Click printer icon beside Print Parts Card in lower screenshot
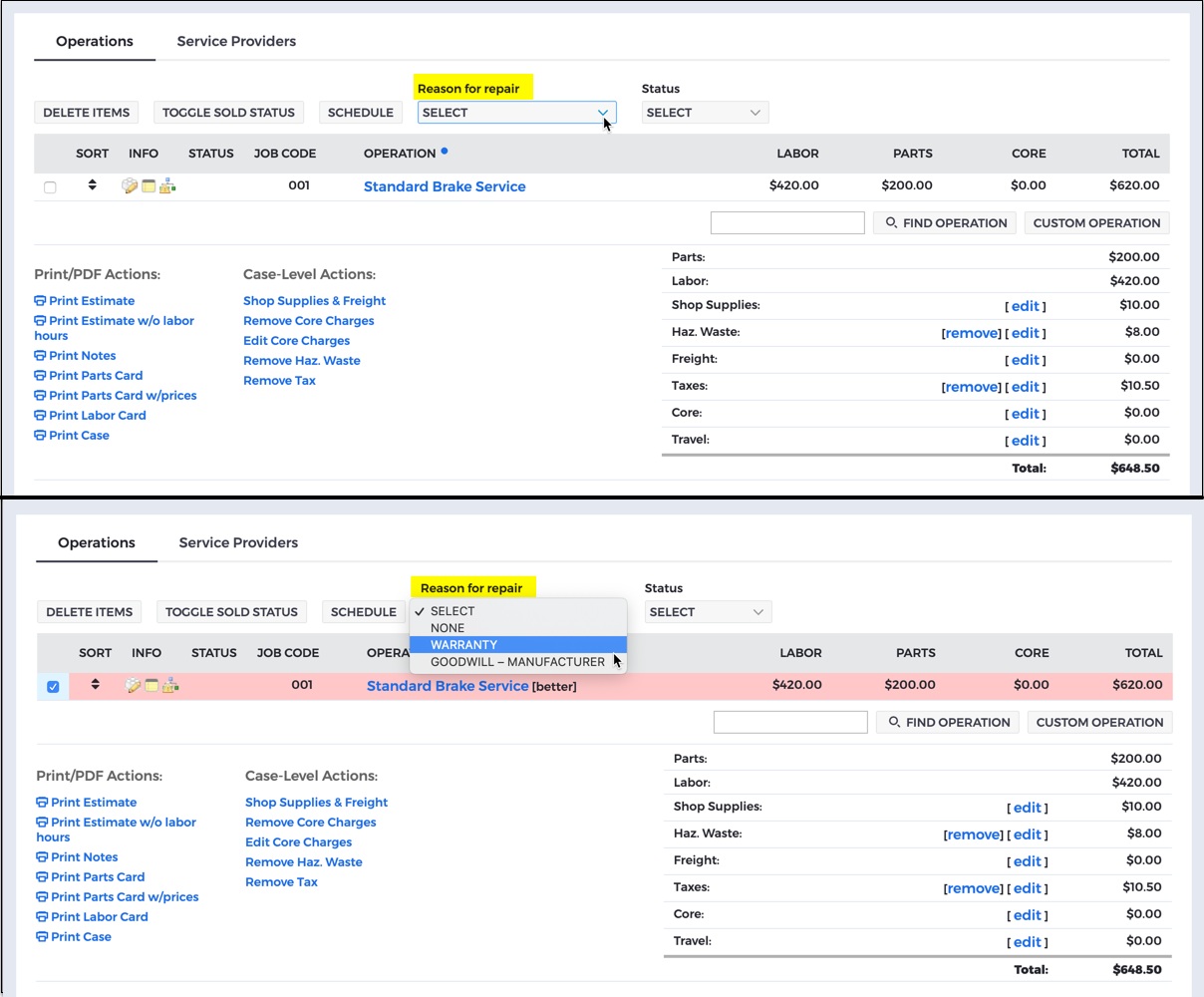This screenshot has height=997, width=1204. (42, 877)
